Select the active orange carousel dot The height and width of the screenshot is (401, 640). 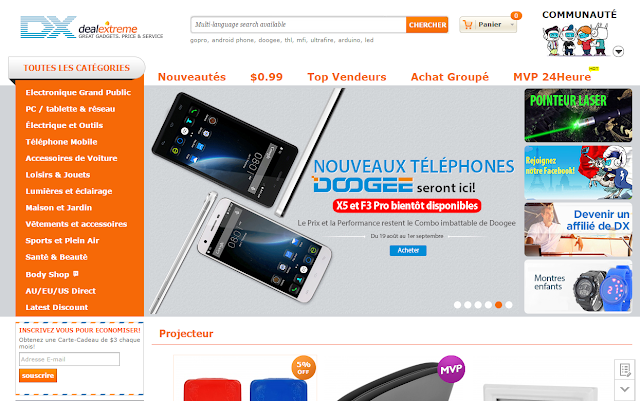tap(498, 305)
